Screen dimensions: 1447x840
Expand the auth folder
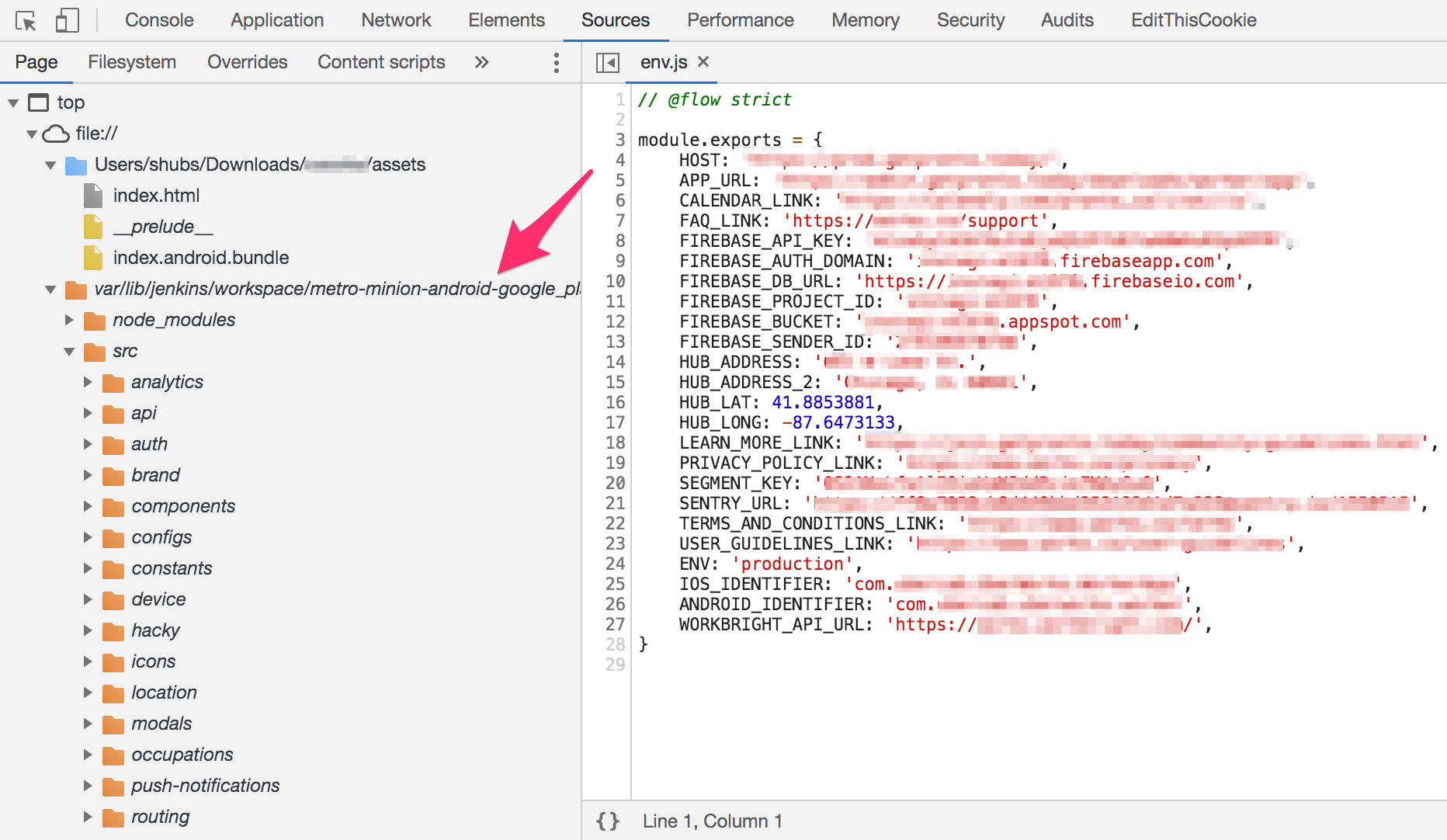(x=88, y=444)
